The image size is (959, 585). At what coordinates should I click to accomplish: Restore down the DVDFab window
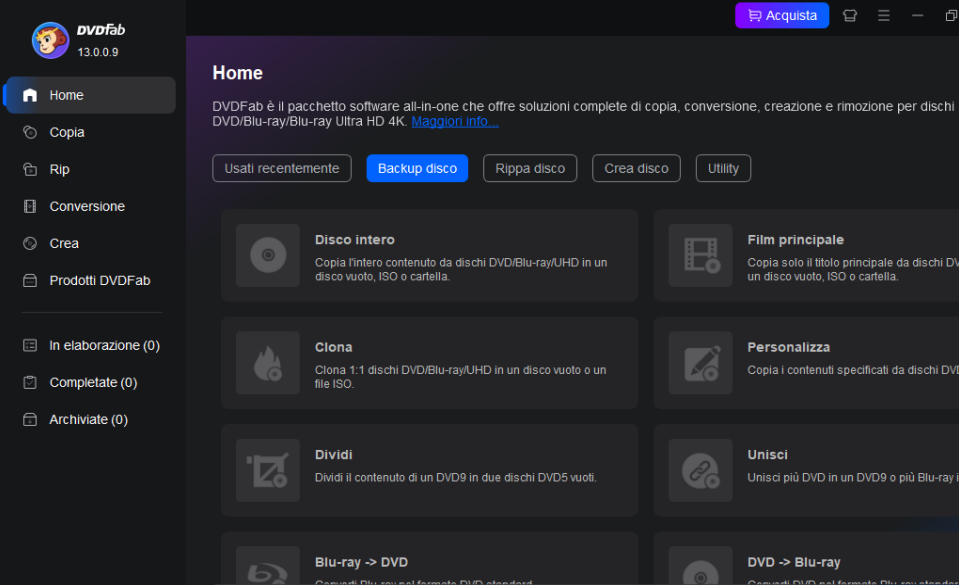(x=951, y=15)
